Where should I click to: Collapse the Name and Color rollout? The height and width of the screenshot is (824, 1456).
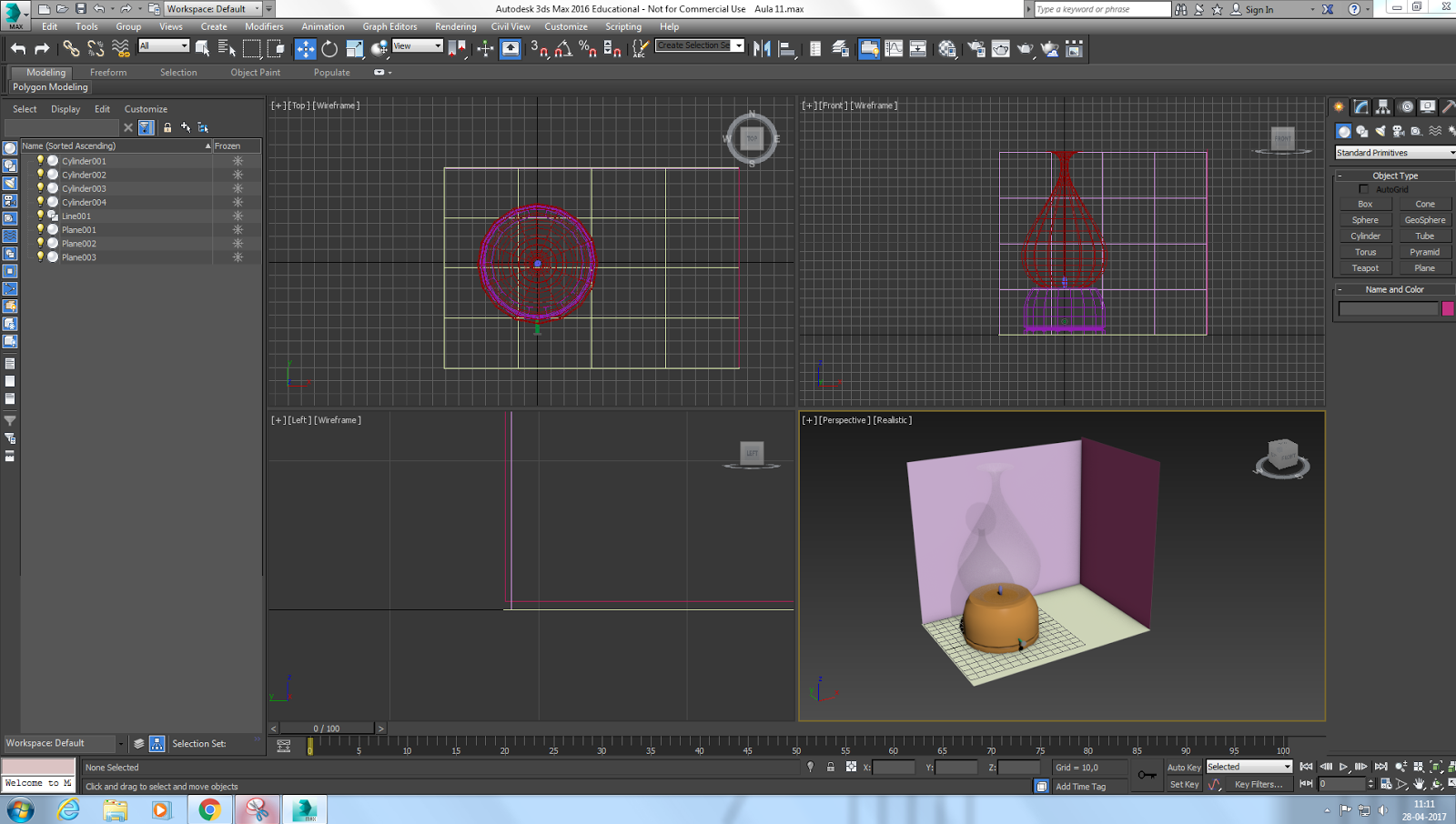point(1395,289)
